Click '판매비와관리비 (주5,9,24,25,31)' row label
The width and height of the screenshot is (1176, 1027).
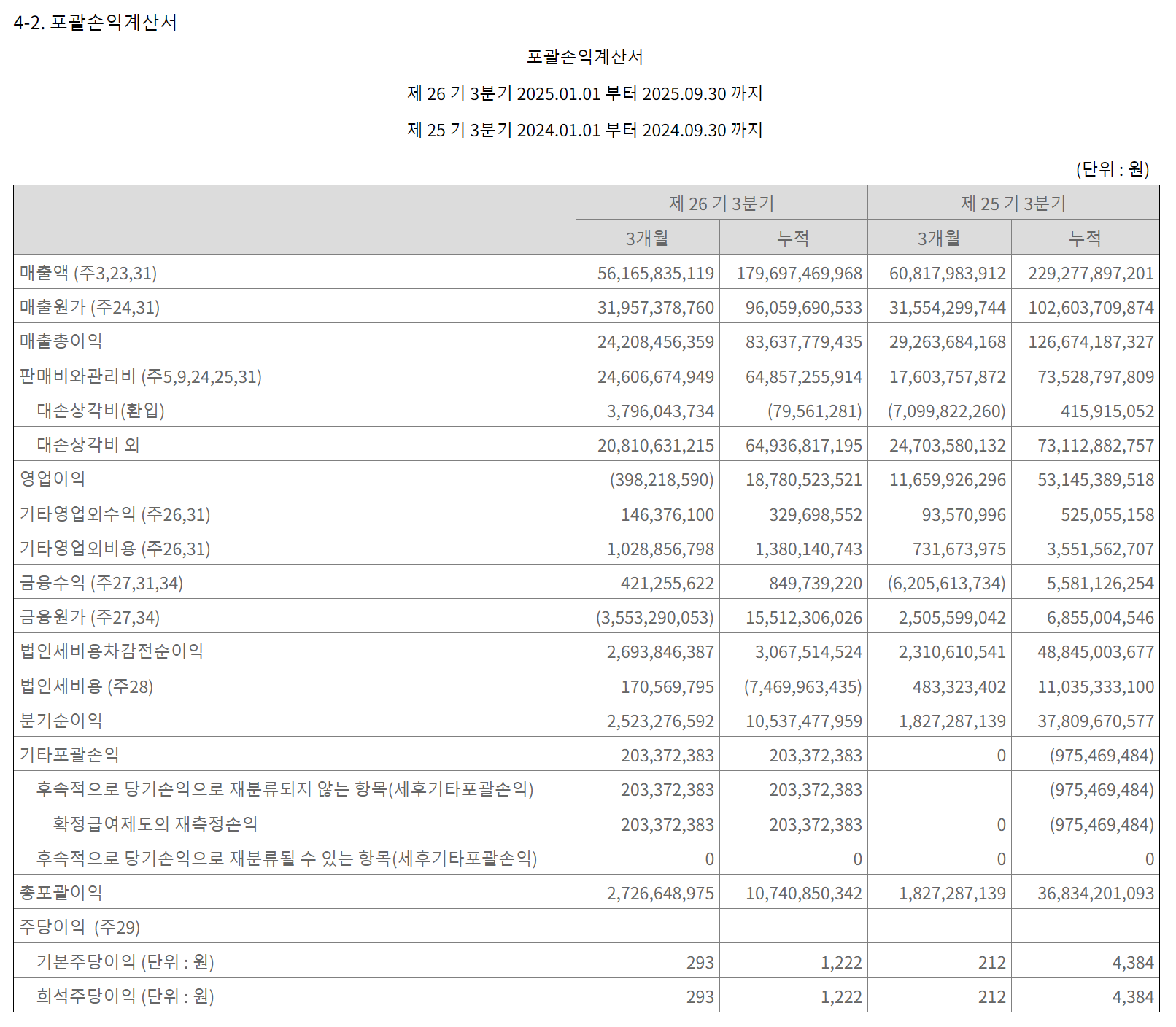point(141,376)
